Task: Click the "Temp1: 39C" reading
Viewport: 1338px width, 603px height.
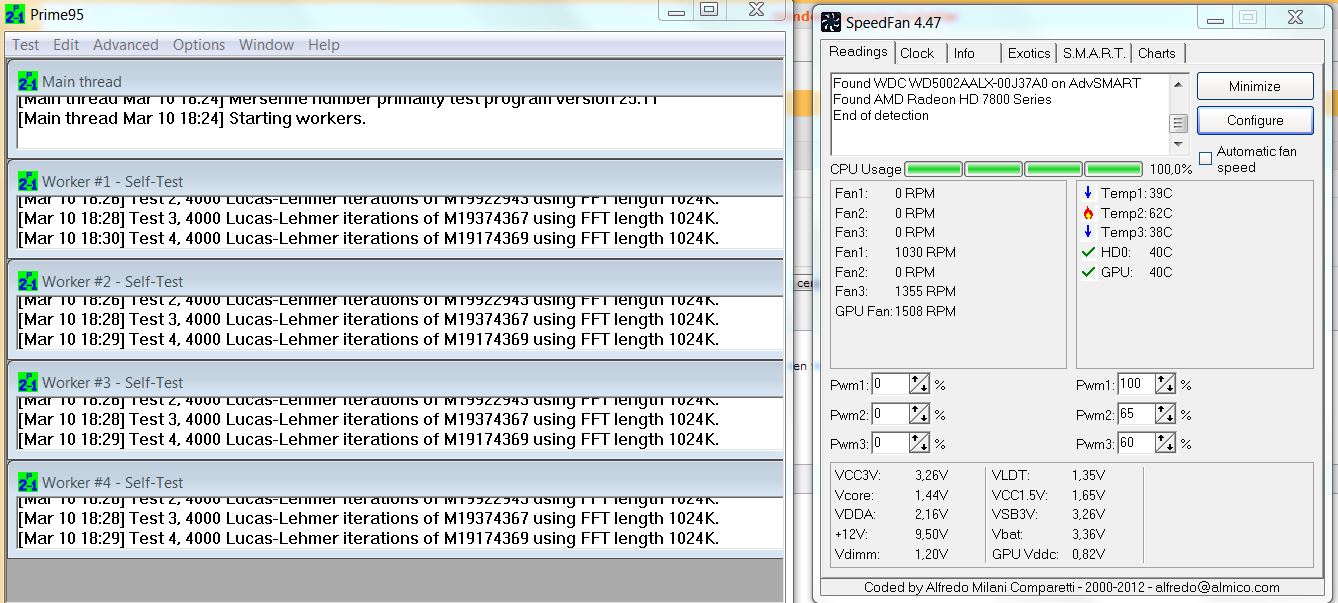Action: tap(1137, 193)
